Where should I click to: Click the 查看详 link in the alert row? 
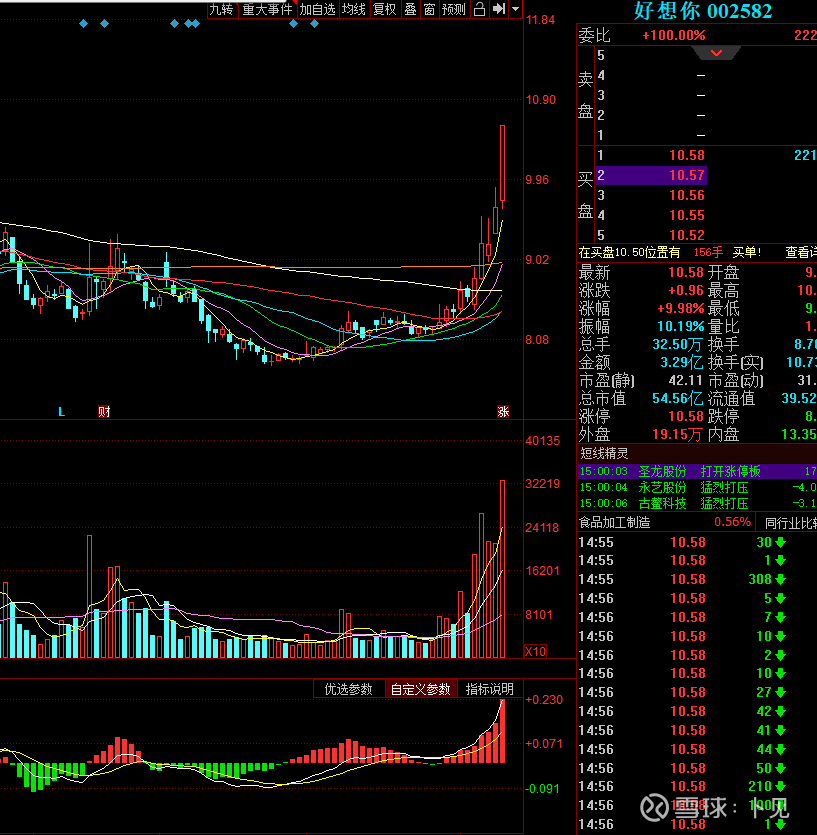coord(800,252)
